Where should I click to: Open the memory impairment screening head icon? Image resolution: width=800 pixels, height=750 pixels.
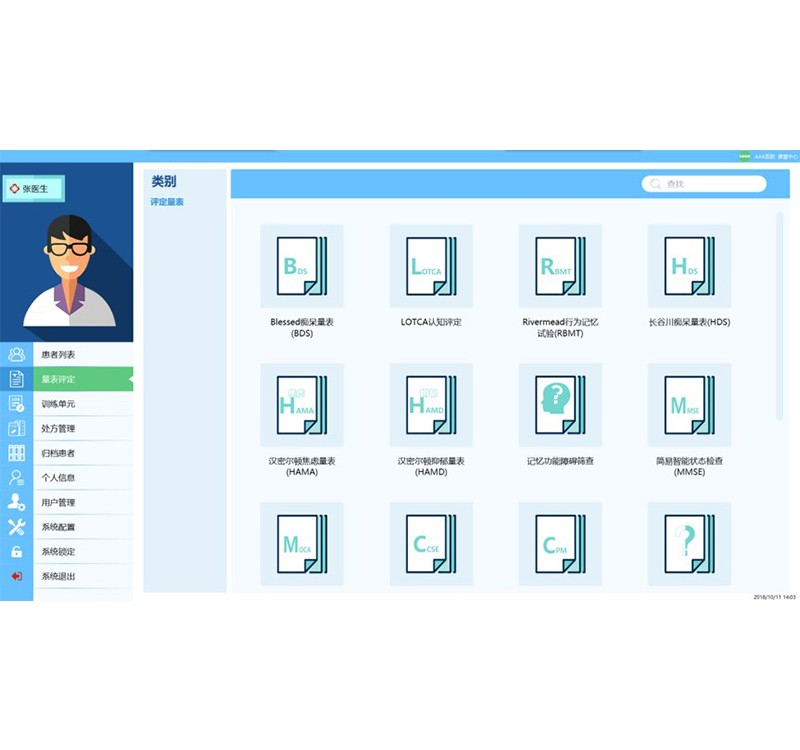click(x=560, y=404)
